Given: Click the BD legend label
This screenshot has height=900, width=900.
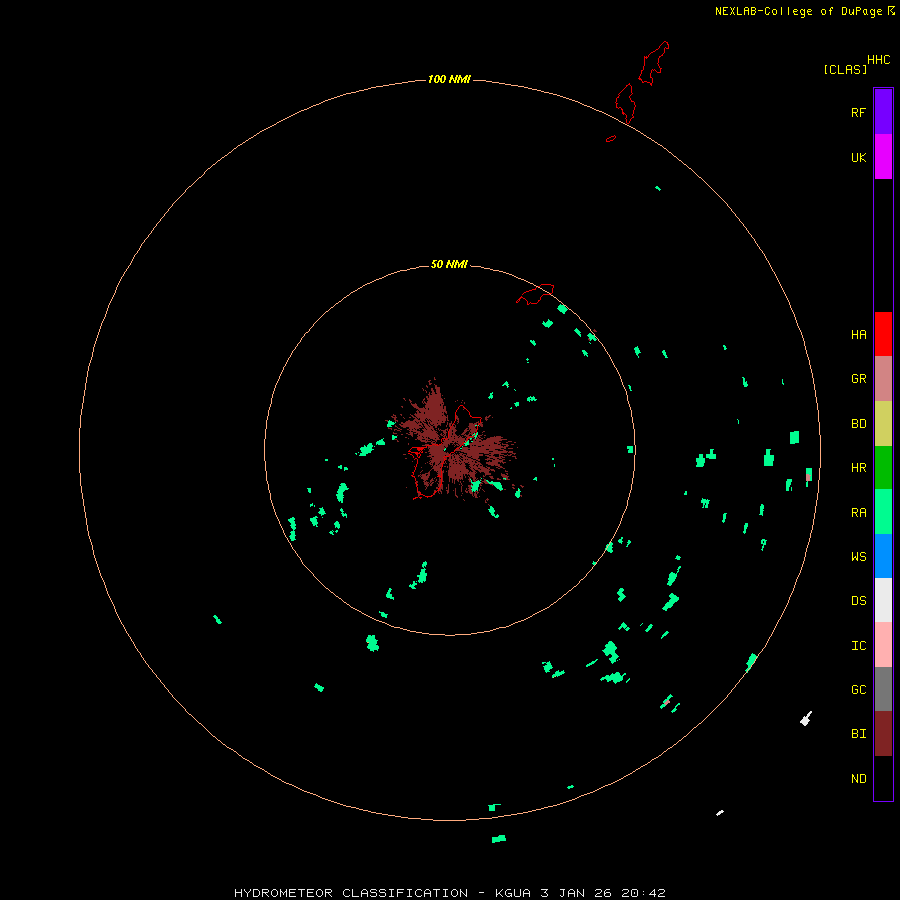Looking at the screenshot, I should tap(858, 424).
